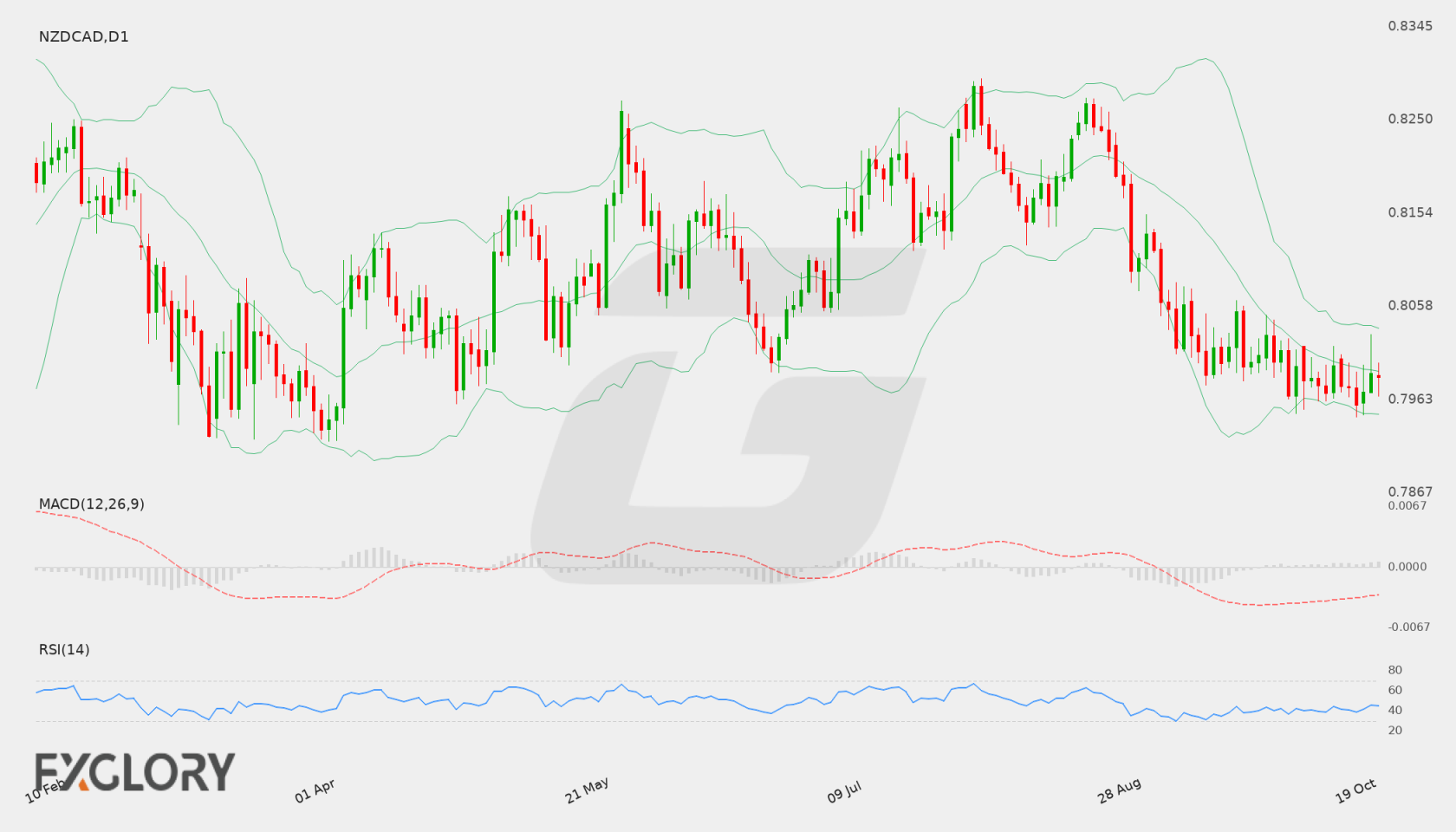Image resolution: width=1456 pixels, height=832 pixels.
Task: Click the 19 Oct date label
Action: coord(1356,790)
